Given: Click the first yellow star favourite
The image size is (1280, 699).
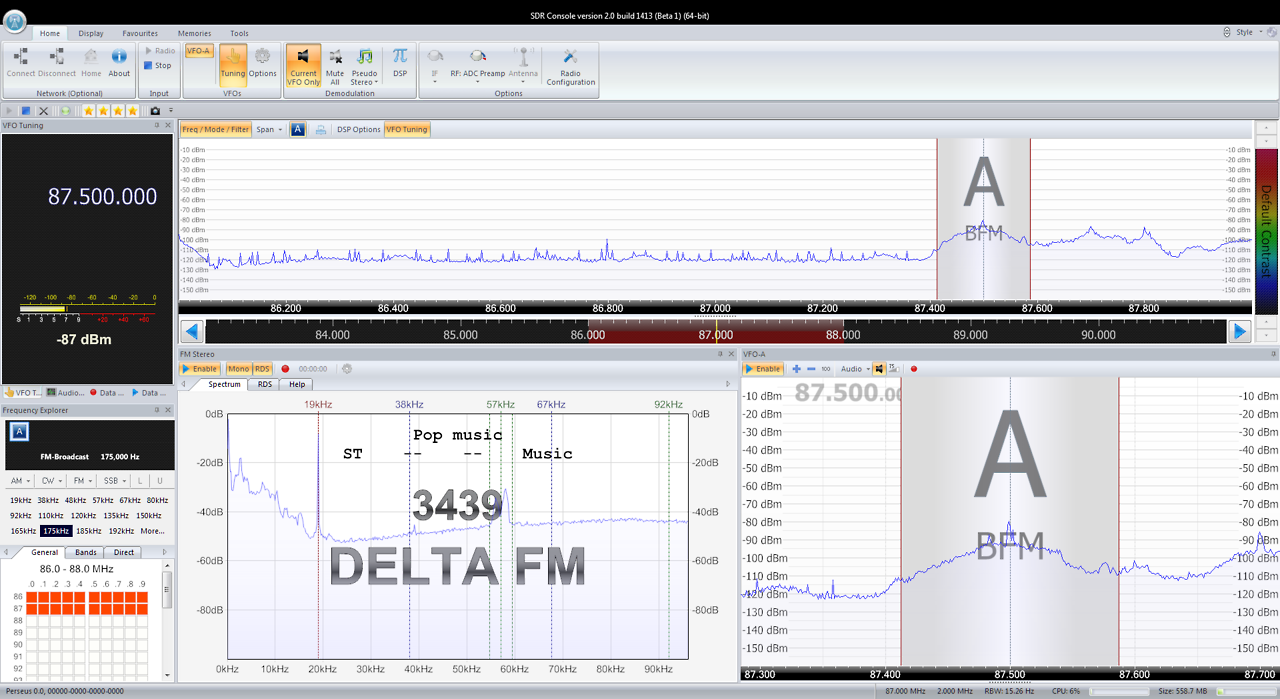Looking at the screenshot, I should point(88,110).
